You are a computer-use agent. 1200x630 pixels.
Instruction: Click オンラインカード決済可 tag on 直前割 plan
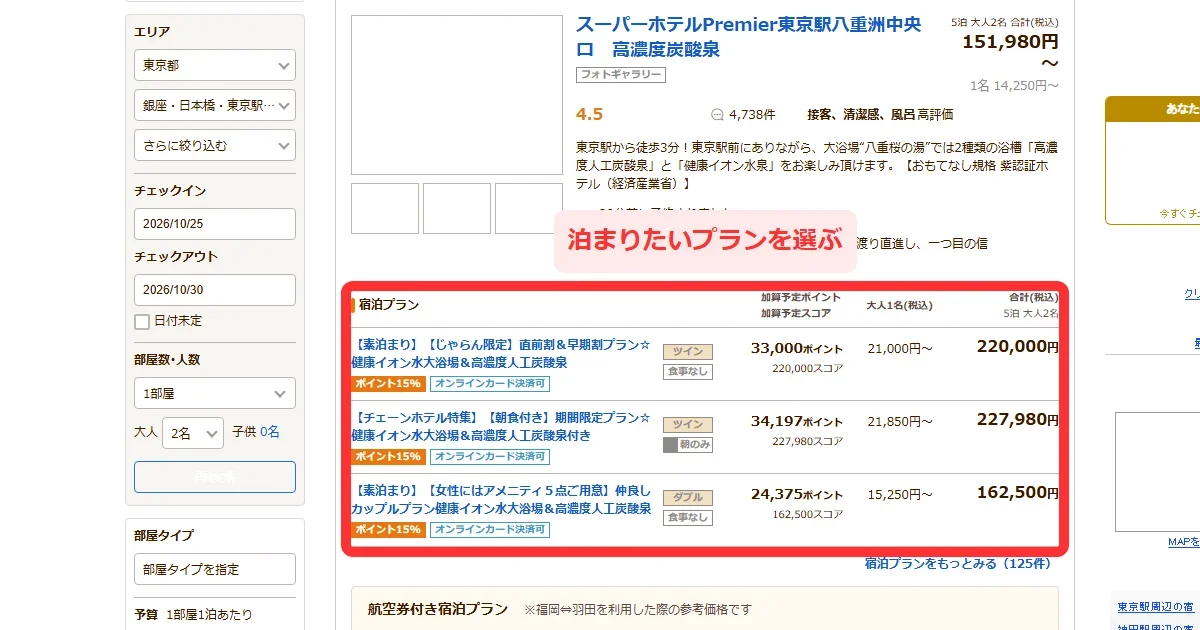click(490, 383)
